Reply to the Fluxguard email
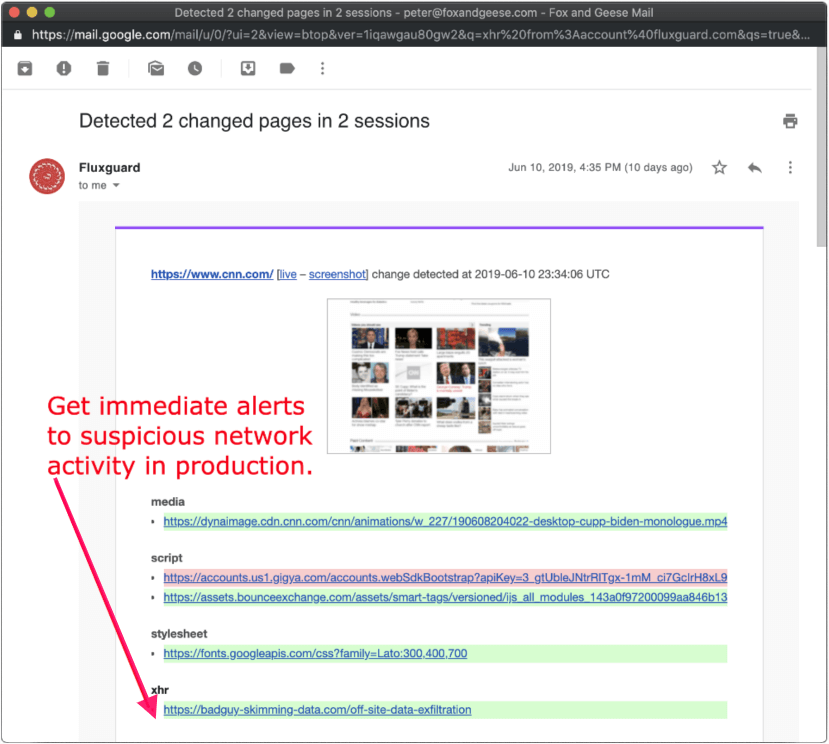829x744 pixels. (x=754, y=168)
